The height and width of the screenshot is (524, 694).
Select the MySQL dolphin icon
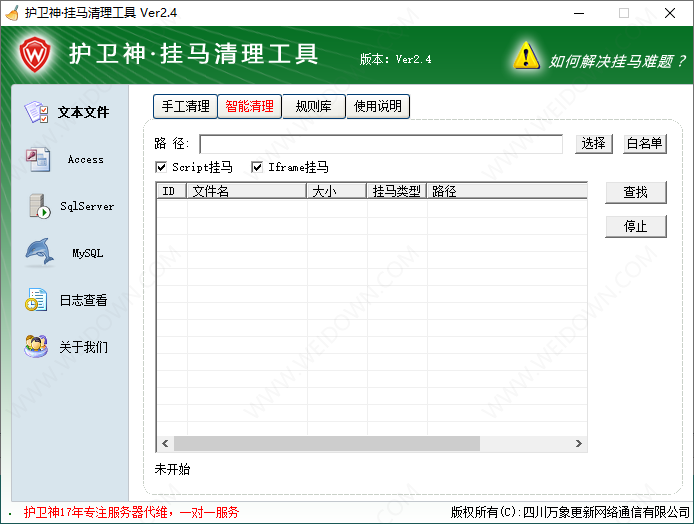pyautogui.click(x=39, y=253)
